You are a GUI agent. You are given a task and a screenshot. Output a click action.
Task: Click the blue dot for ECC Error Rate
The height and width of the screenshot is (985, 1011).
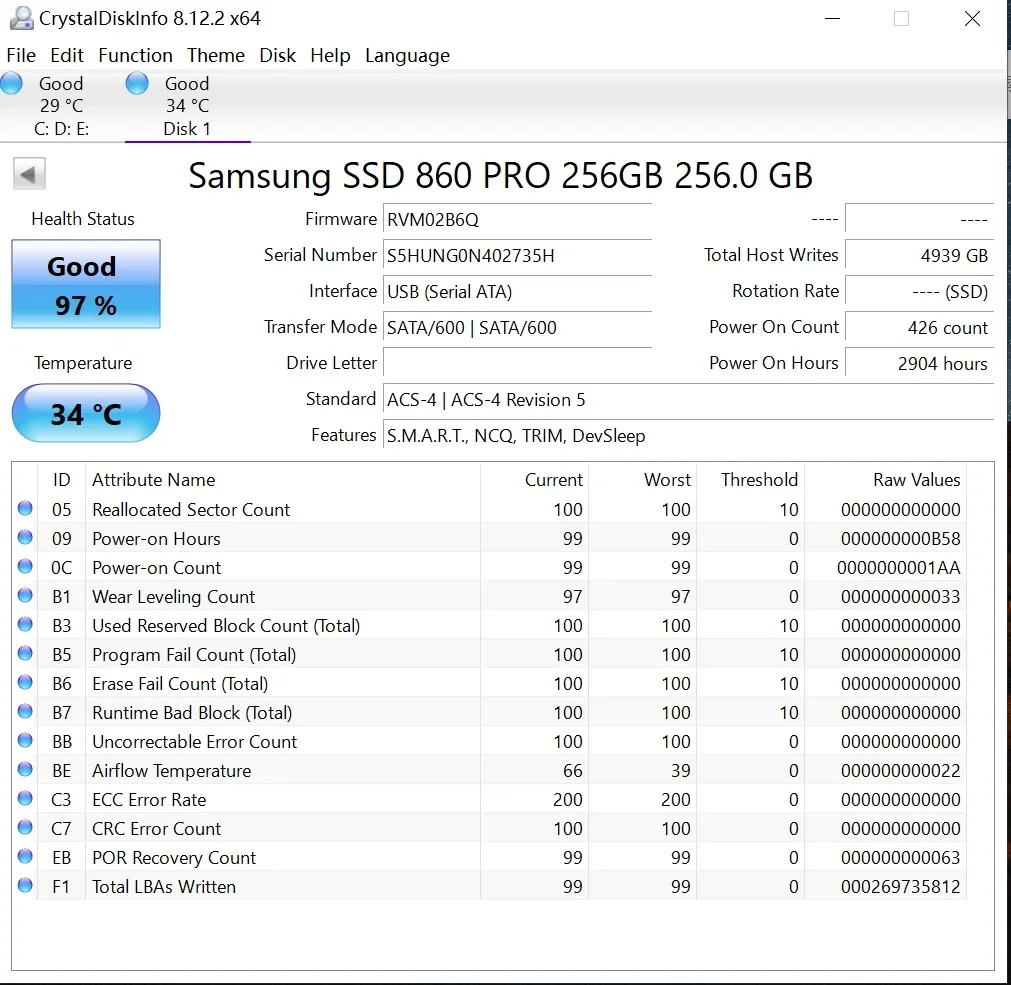24,798
